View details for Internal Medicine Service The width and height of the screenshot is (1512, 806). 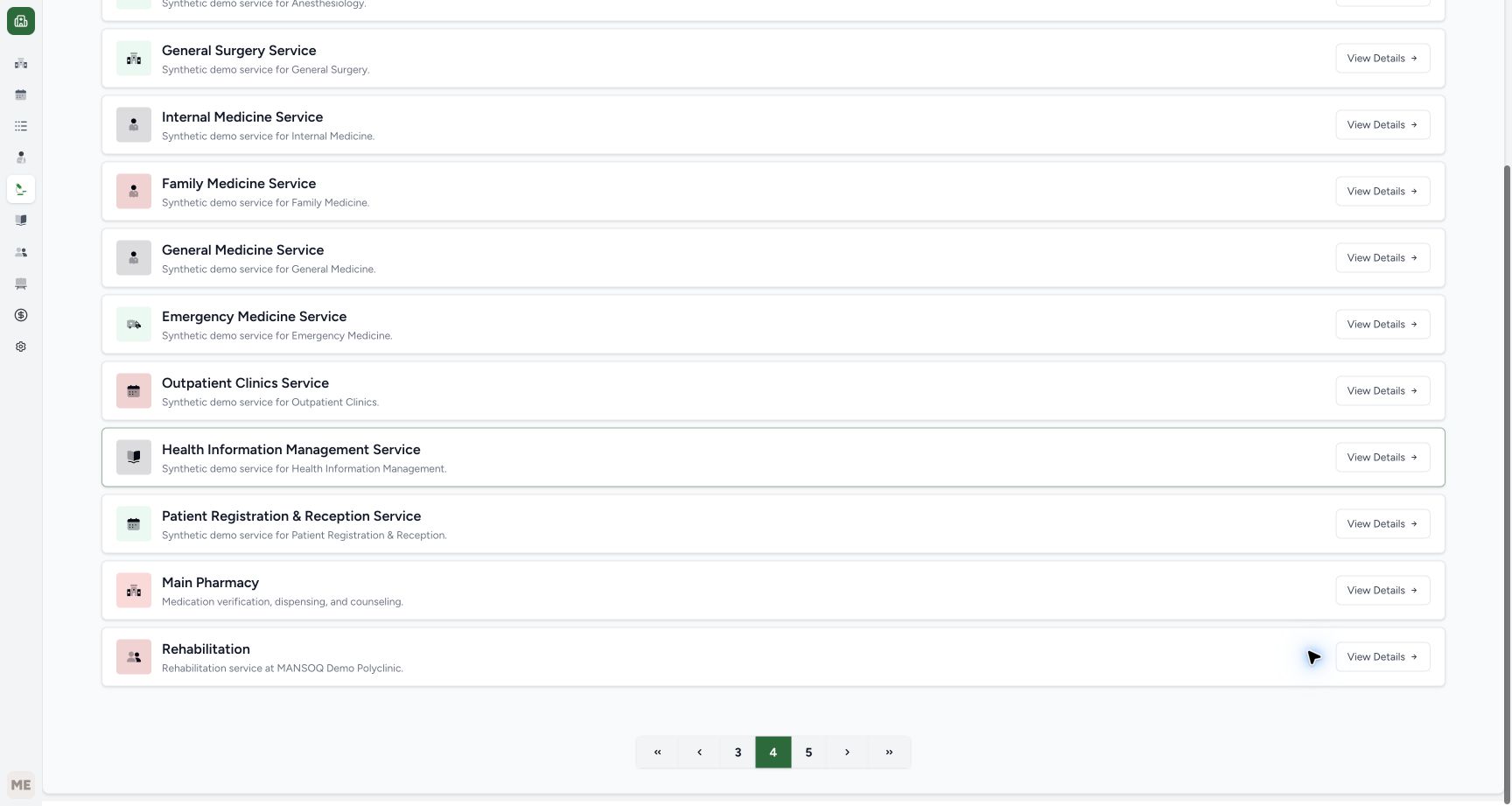pyautogui.click(x=1382, y=125)
